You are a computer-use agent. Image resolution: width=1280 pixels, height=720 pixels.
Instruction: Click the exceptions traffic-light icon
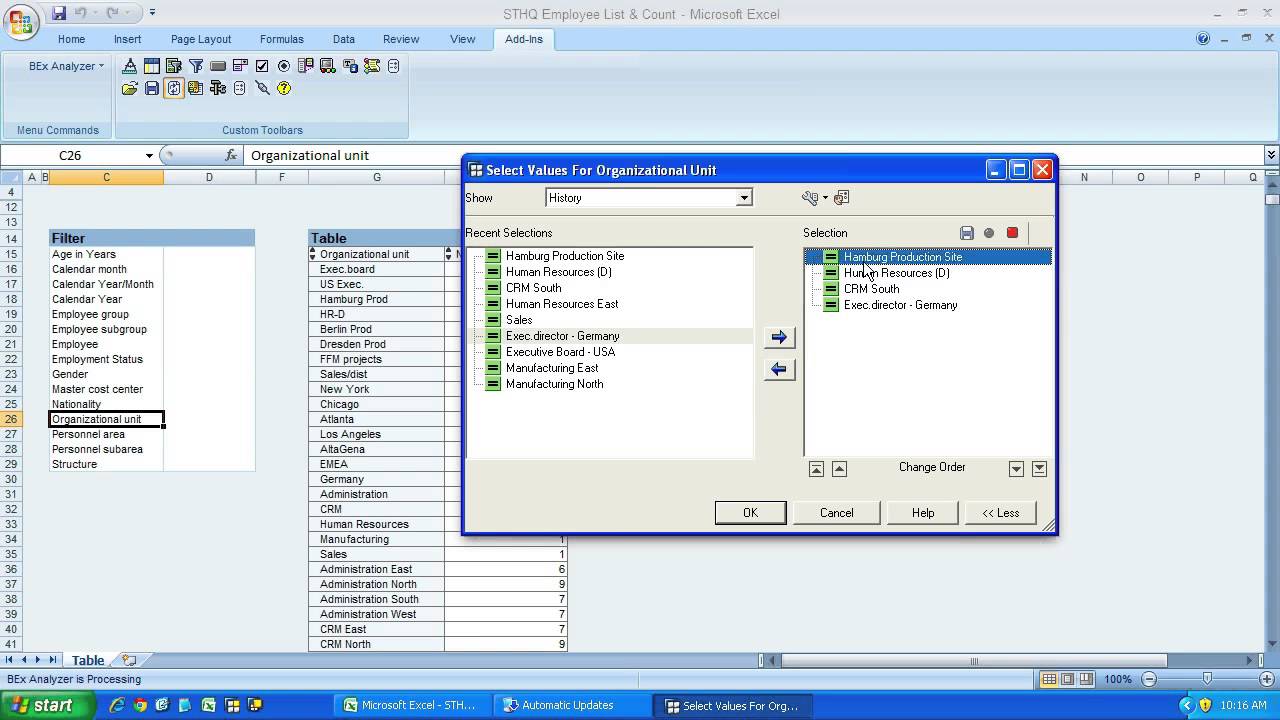coord(328,66)
